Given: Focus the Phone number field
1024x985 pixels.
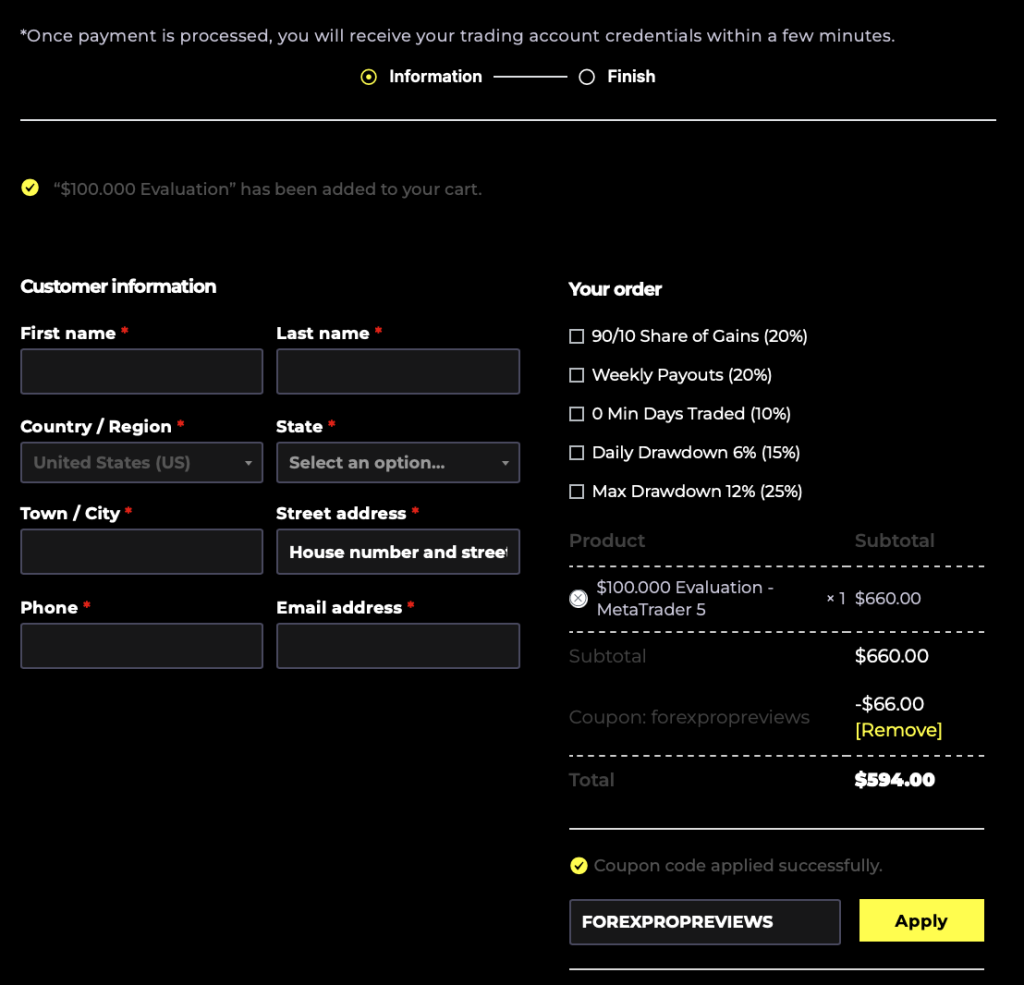Looking at the screenshot, I should point(142,646).
